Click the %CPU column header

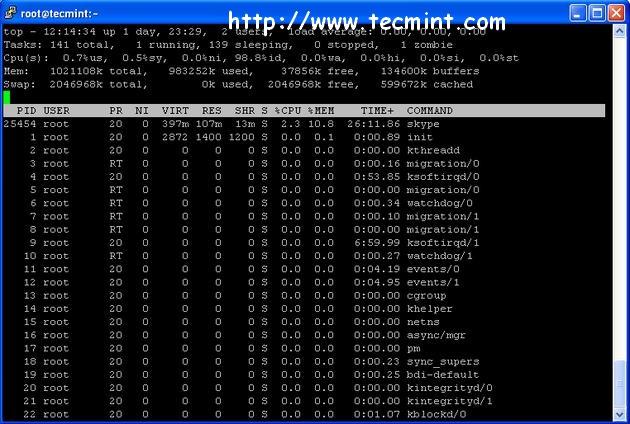click(288, 111)
